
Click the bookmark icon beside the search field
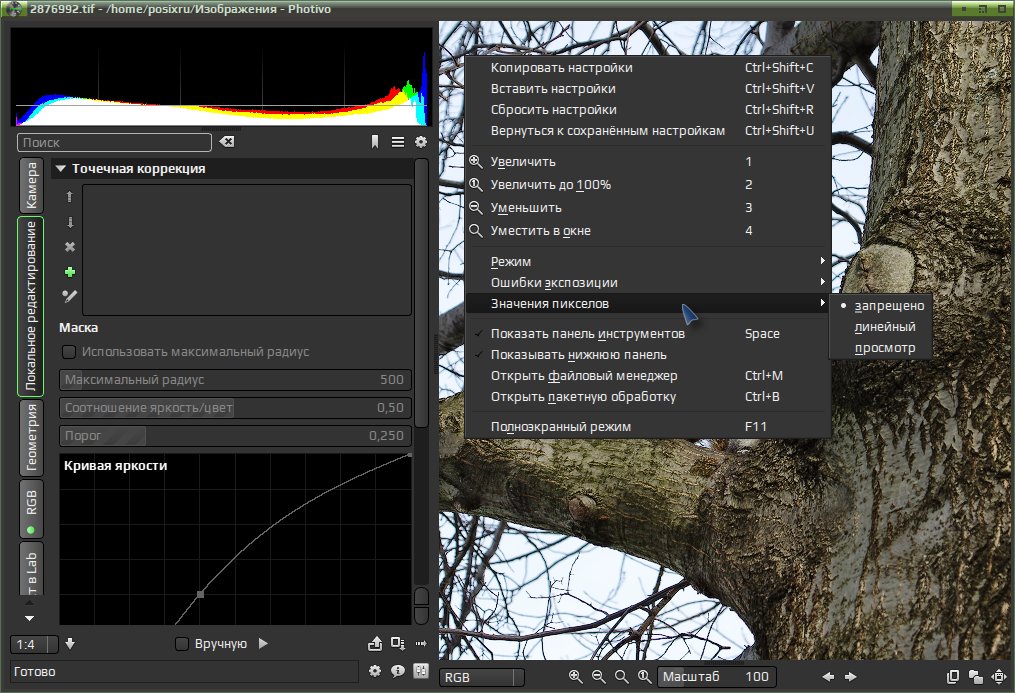[x=375, y=142]
